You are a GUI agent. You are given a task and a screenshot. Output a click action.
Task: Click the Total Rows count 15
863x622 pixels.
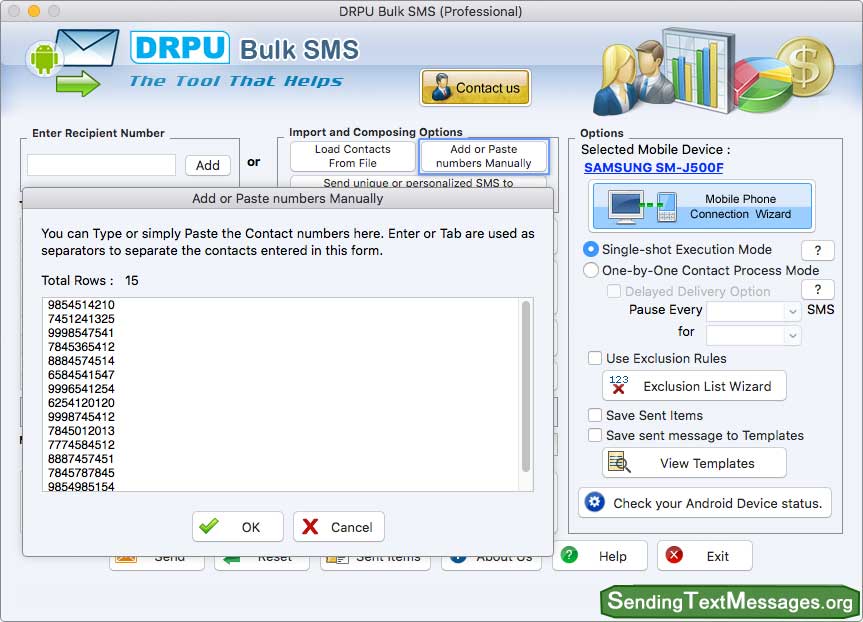tap(132, 281)
